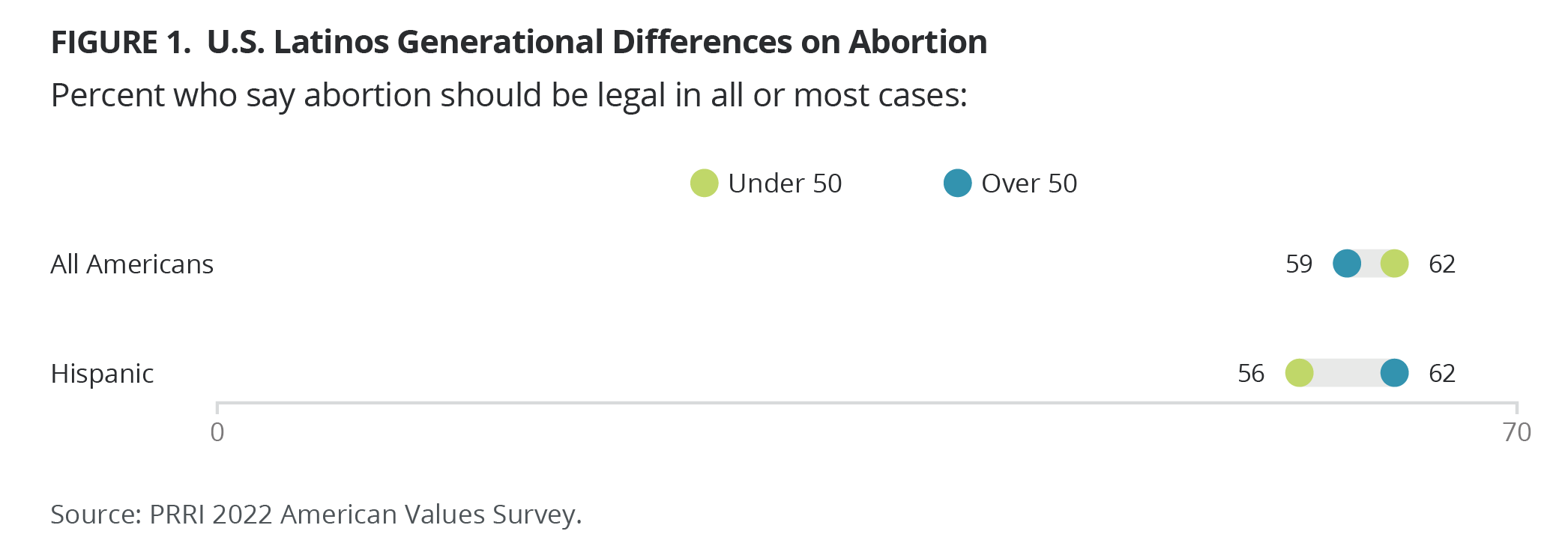Click the Hispanic row label
Screen dimensions: 1568x552
coord(102,374)
